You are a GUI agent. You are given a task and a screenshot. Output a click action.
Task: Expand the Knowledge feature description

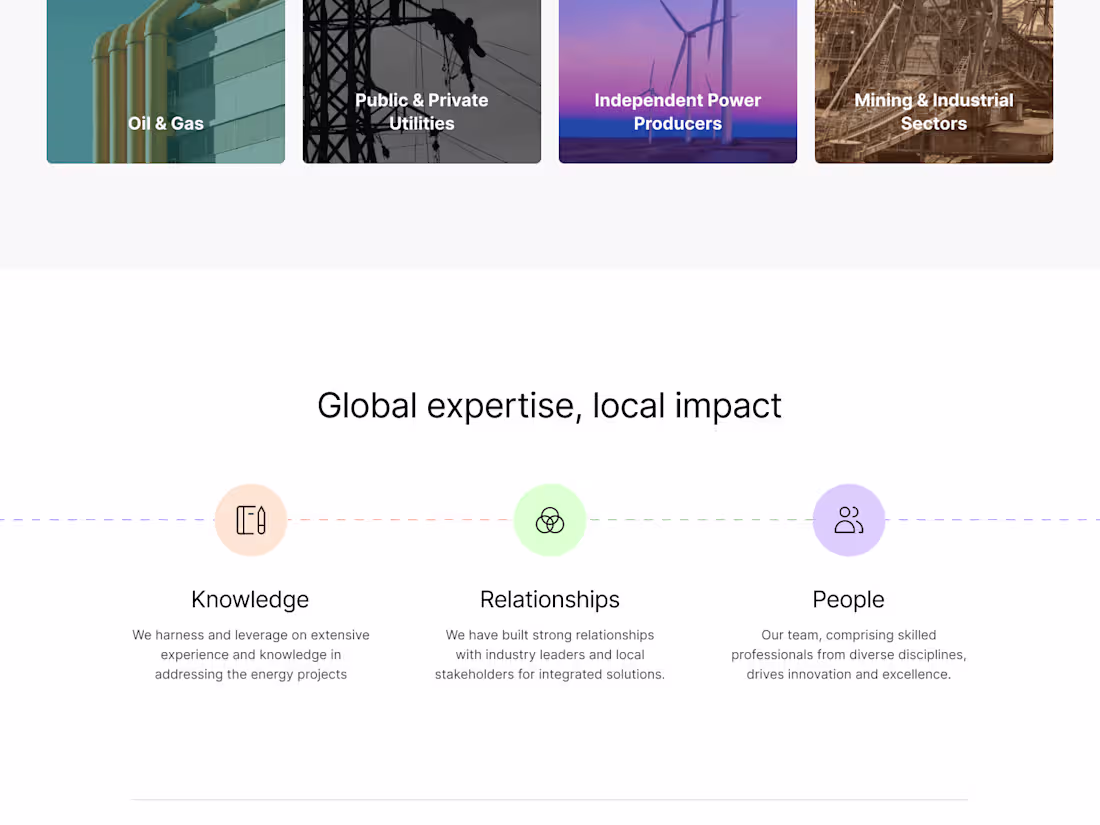coord(250,654)
